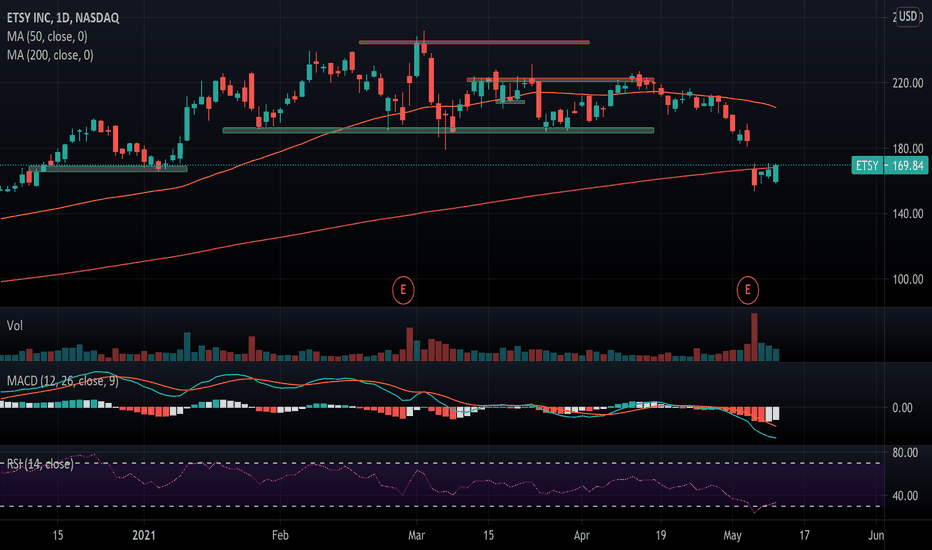932x550 pixels.
Task: Click the ETSY 169.84 price label
Action: [x=889, y=165]
